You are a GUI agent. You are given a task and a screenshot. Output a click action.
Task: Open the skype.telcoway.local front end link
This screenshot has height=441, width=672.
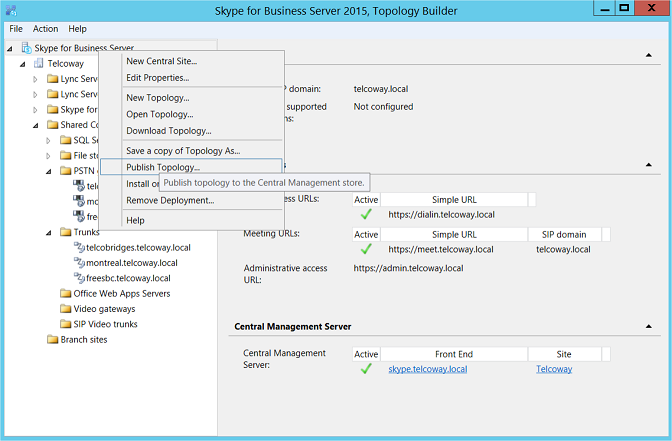coord(427,369)
